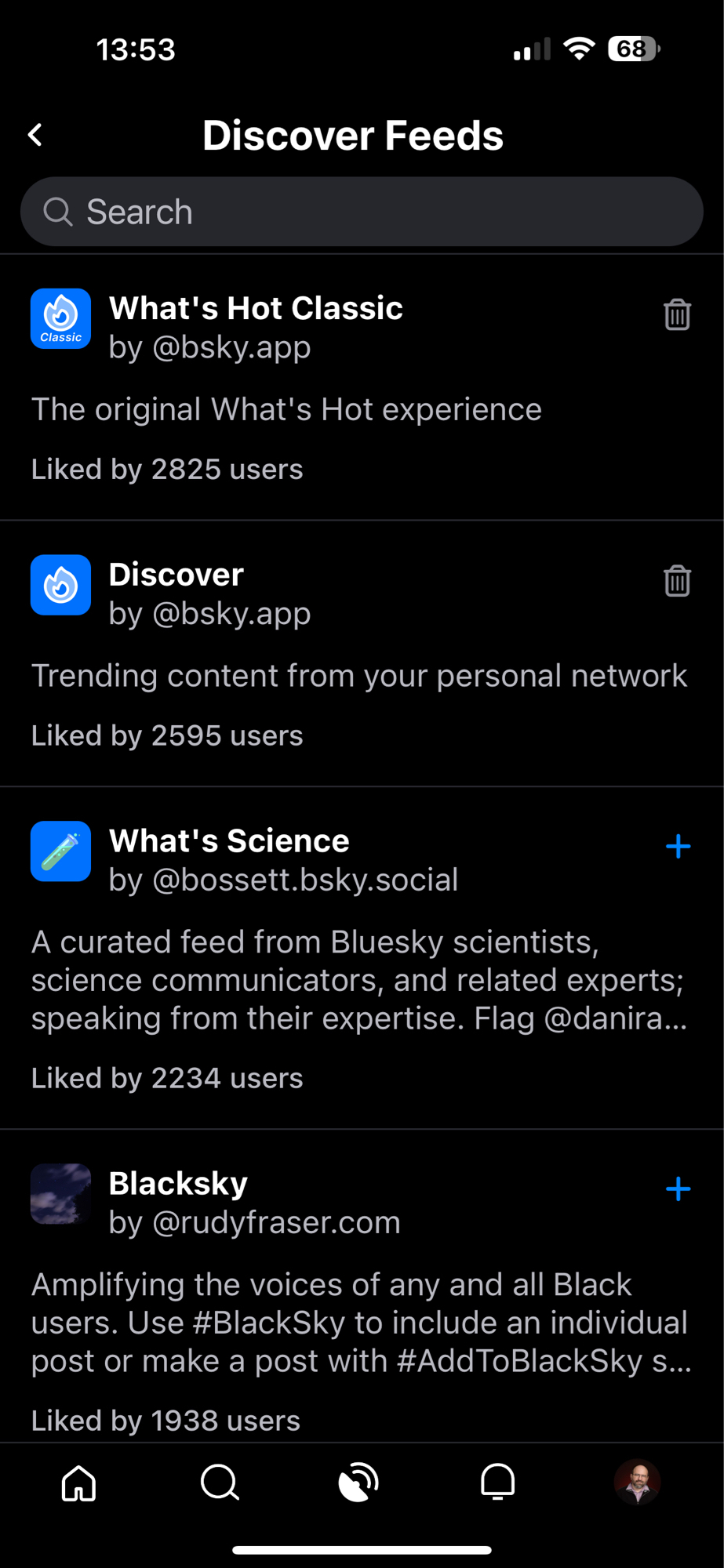Open the What's Science feed title
The width and height of the screenshot is (724, 1568).
pyautogui.click(x=229, y=841)
